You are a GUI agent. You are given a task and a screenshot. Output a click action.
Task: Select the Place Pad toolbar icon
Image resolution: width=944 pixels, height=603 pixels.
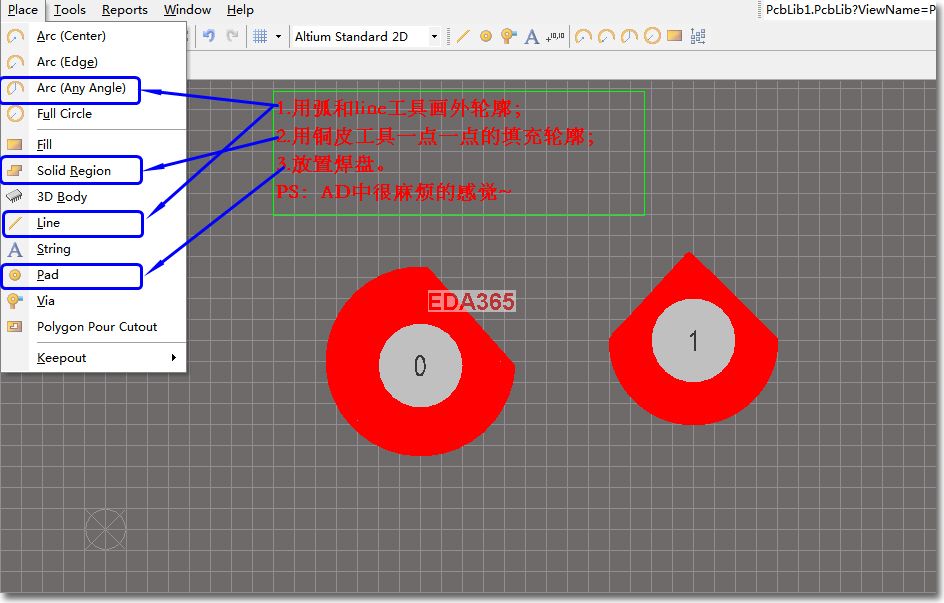point(486,37)
